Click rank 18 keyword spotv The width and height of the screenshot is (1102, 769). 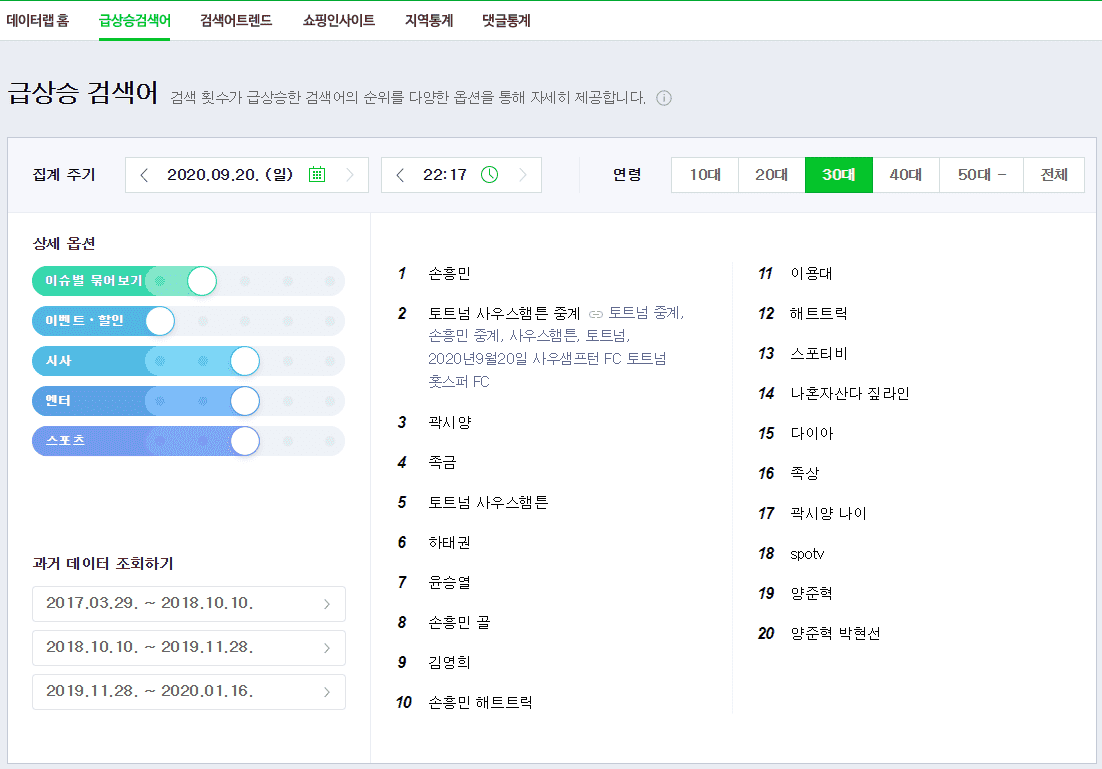807,554
